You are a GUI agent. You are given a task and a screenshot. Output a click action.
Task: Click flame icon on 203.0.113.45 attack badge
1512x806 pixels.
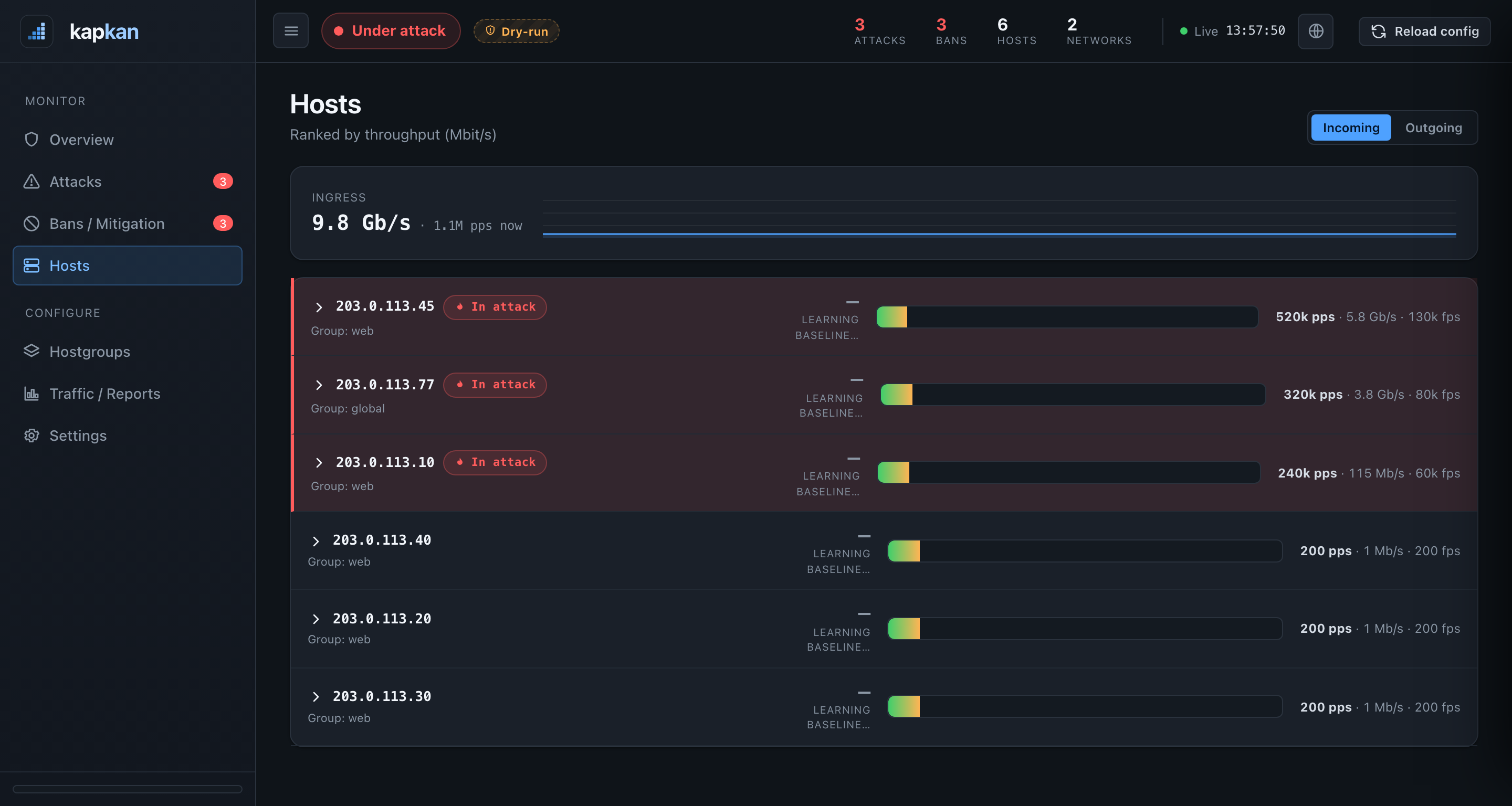tap(459, 307)
